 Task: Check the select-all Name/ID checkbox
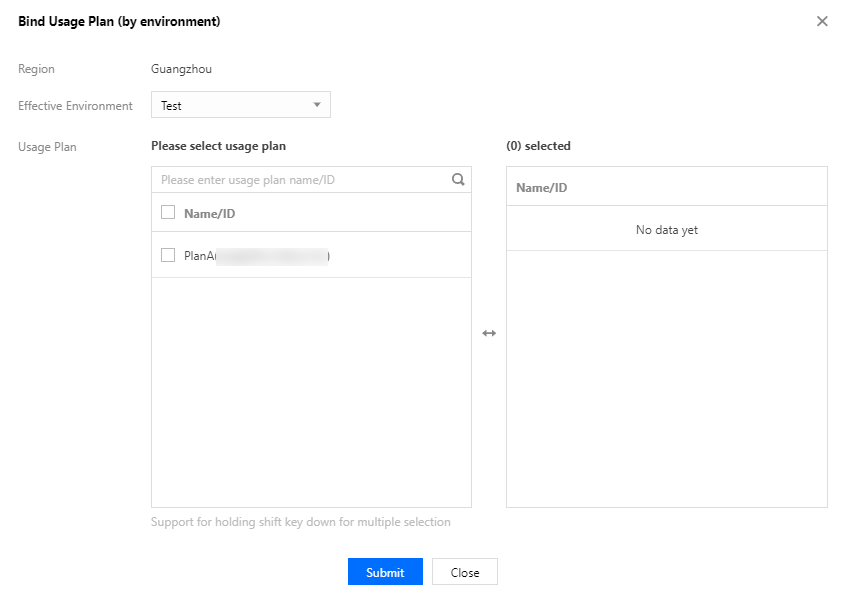[168, 212]
